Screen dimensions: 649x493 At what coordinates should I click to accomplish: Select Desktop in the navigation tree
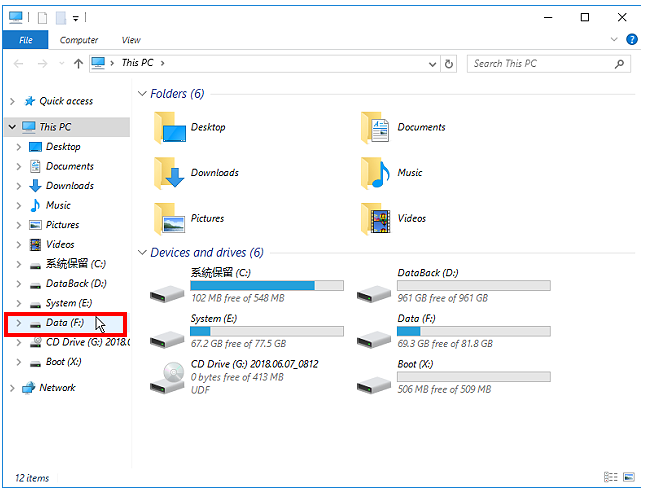point(63,147)
